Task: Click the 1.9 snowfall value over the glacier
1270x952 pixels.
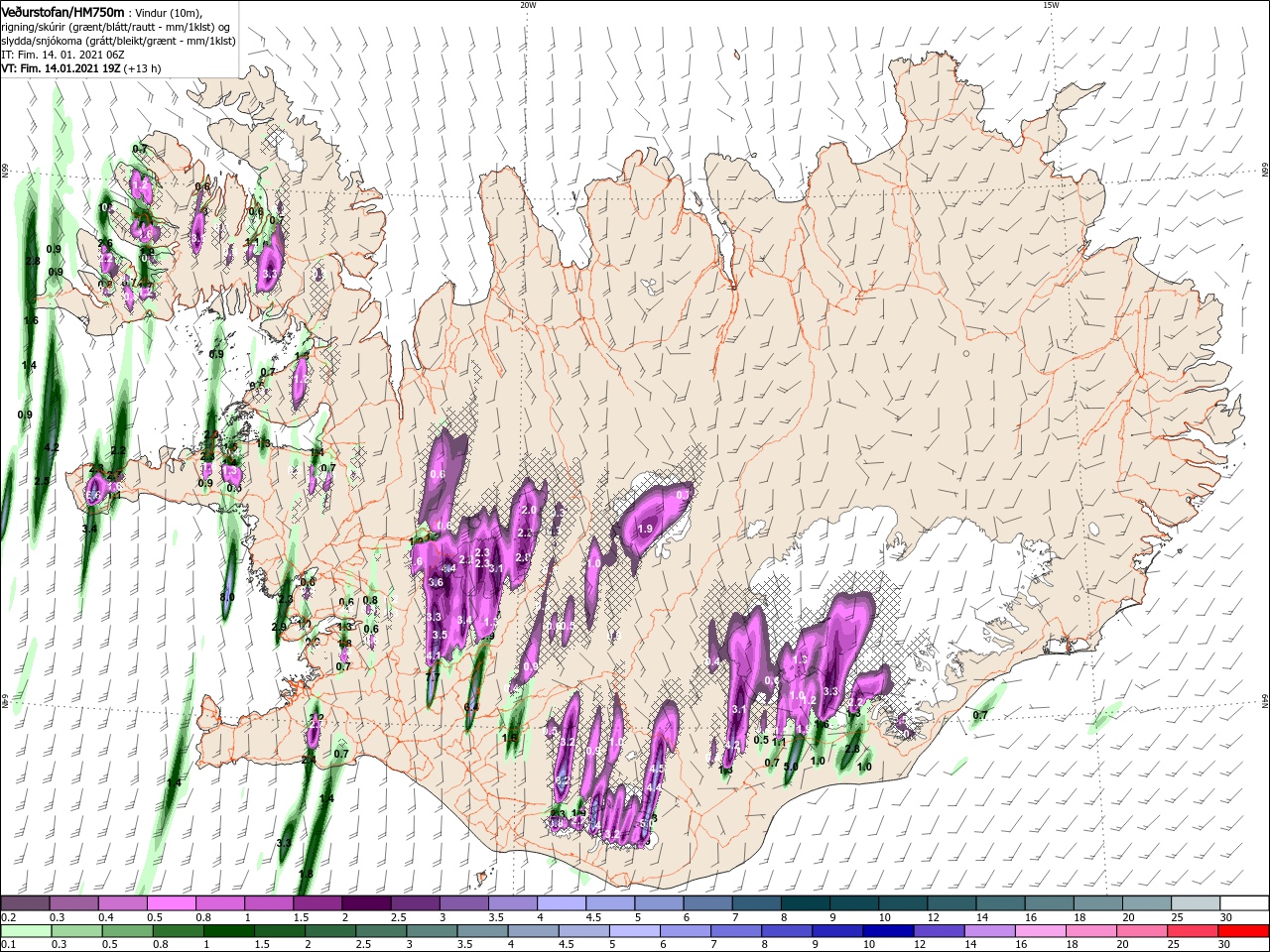Action: coord(645,529)
